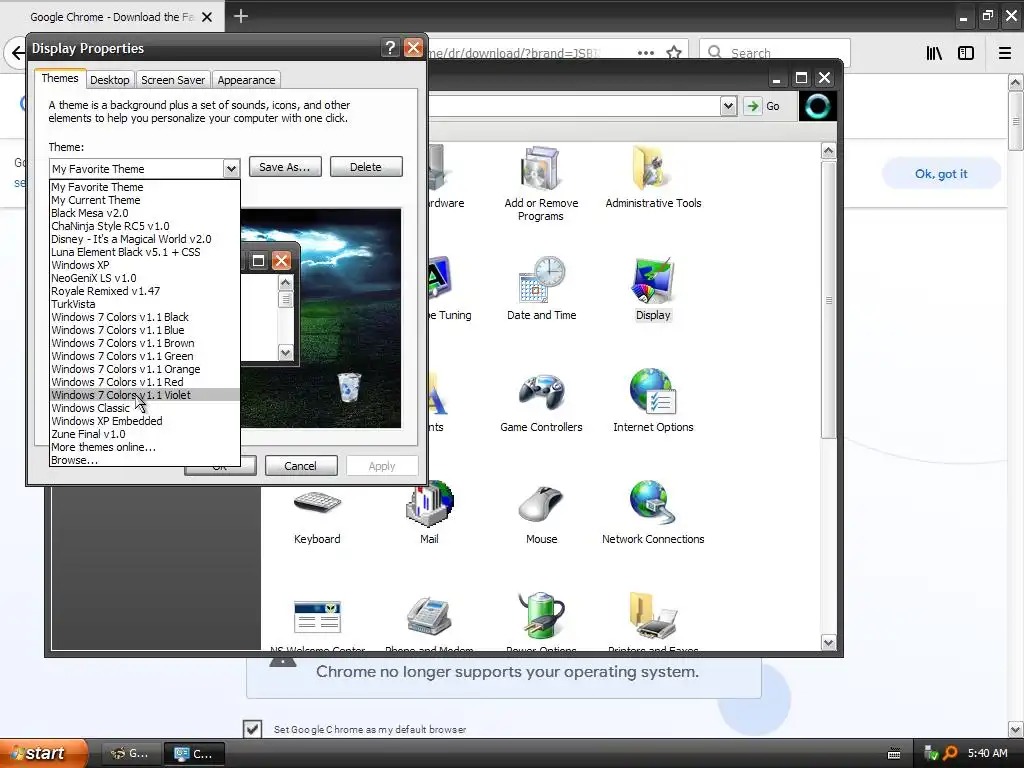Select ChaNinja Style RC5 v1.0 theme
1024x768 pixels.
click(x=144, y=226)
